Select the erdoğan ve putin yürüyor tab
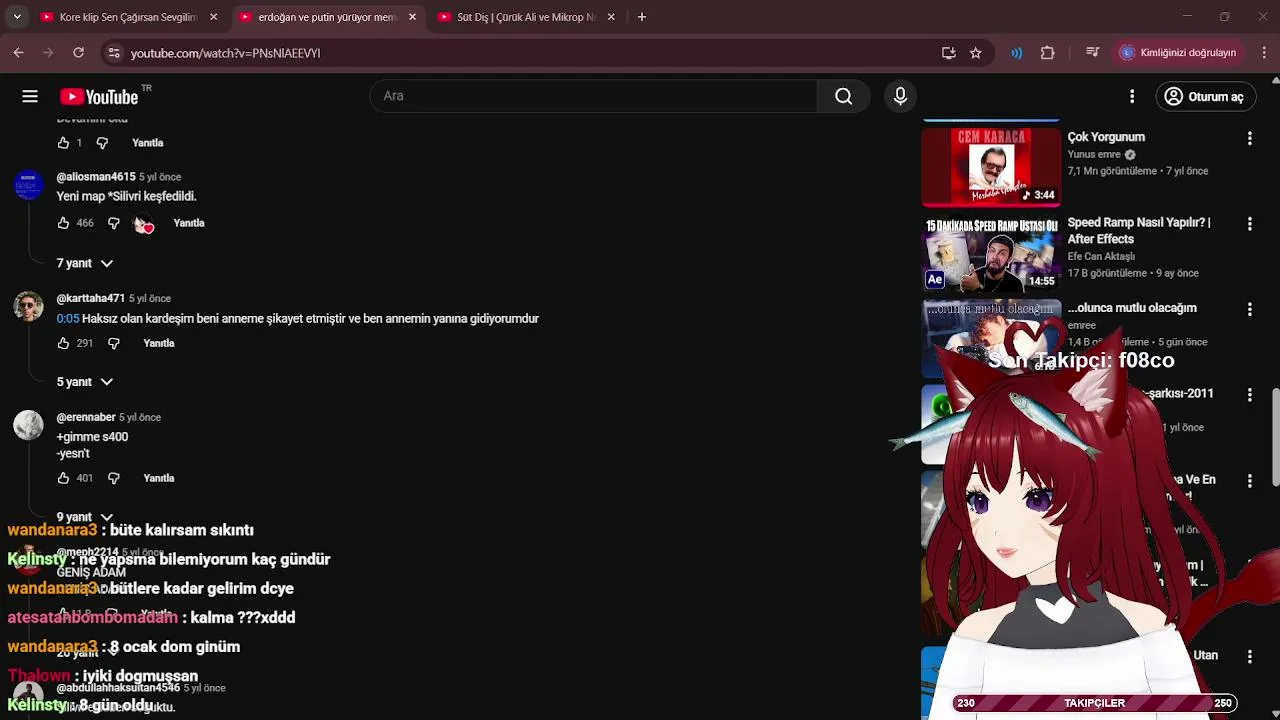 [x=328, y=17]
